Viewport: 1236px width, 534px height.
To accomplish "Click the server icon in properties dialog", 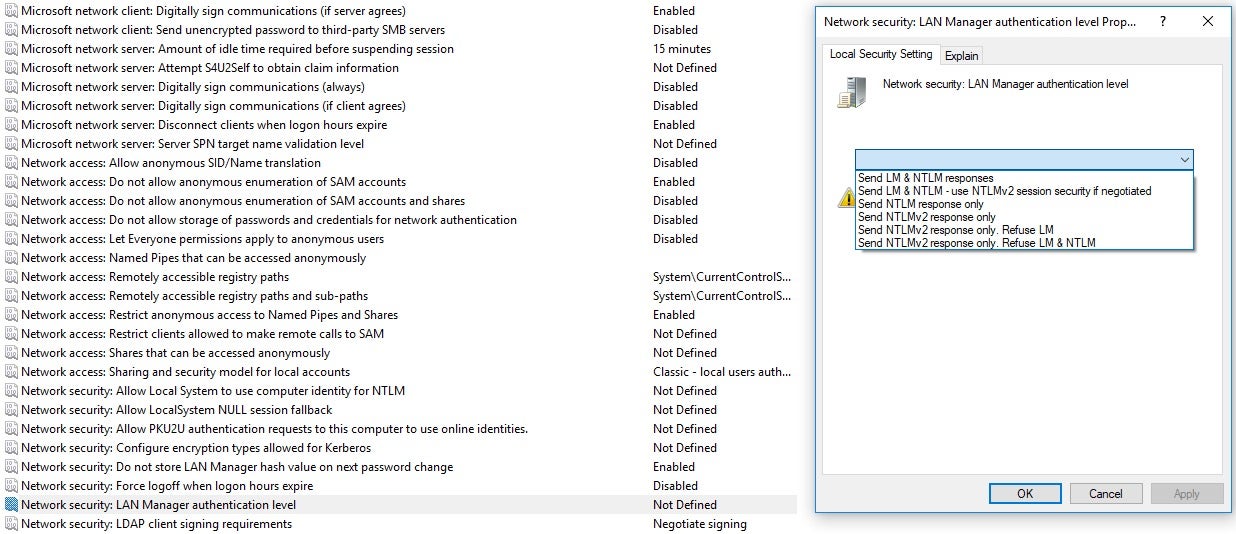I will (851, 93).
